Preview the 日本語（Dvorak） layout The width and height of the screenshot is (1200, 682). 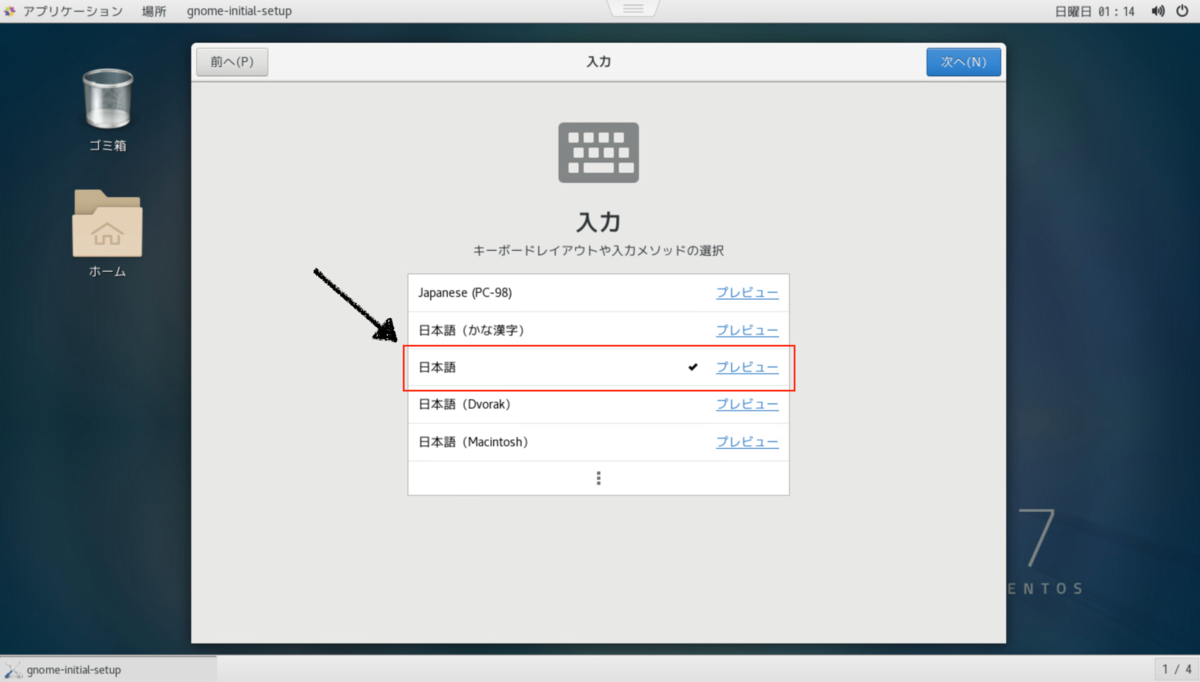coord(747,404)
